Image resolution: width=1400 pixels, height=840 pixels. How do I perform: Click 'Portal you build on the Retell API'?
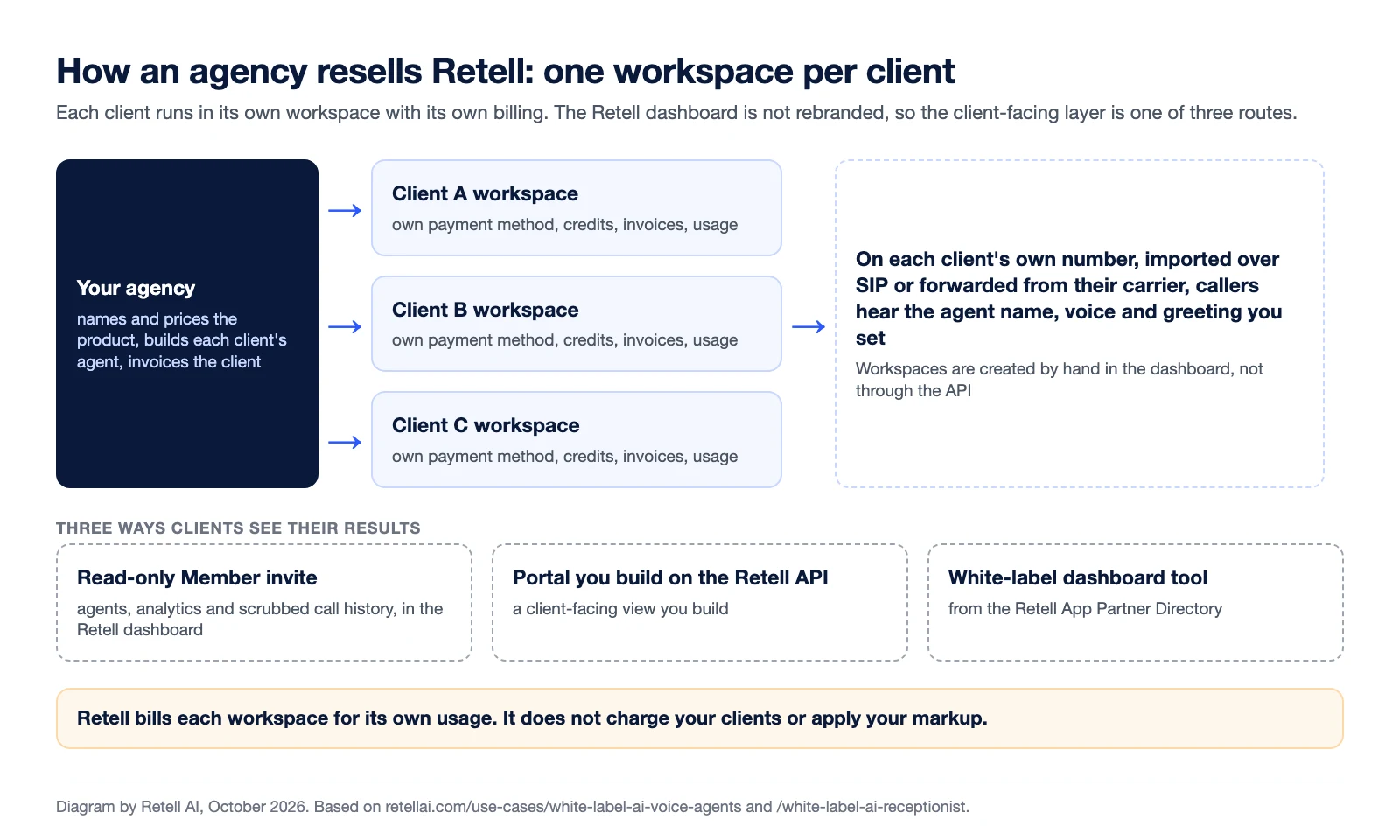670,577
